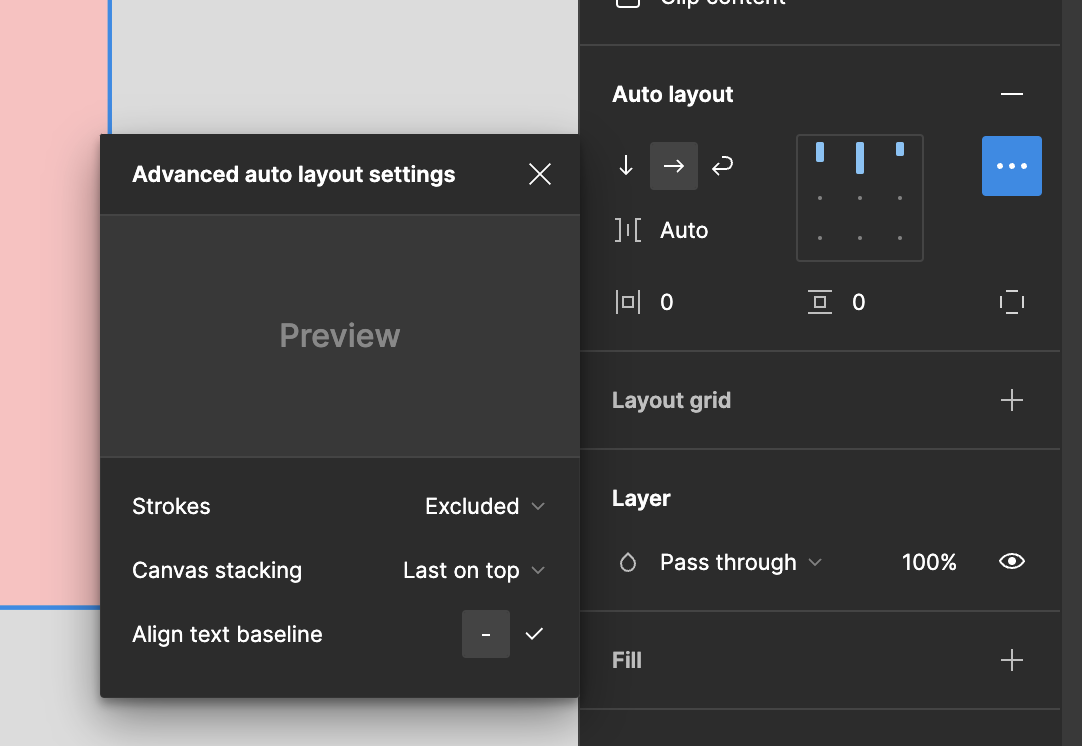Edit horizontal padding value 0
Viewport: 1082px width, 746px height.
(667, 302)
